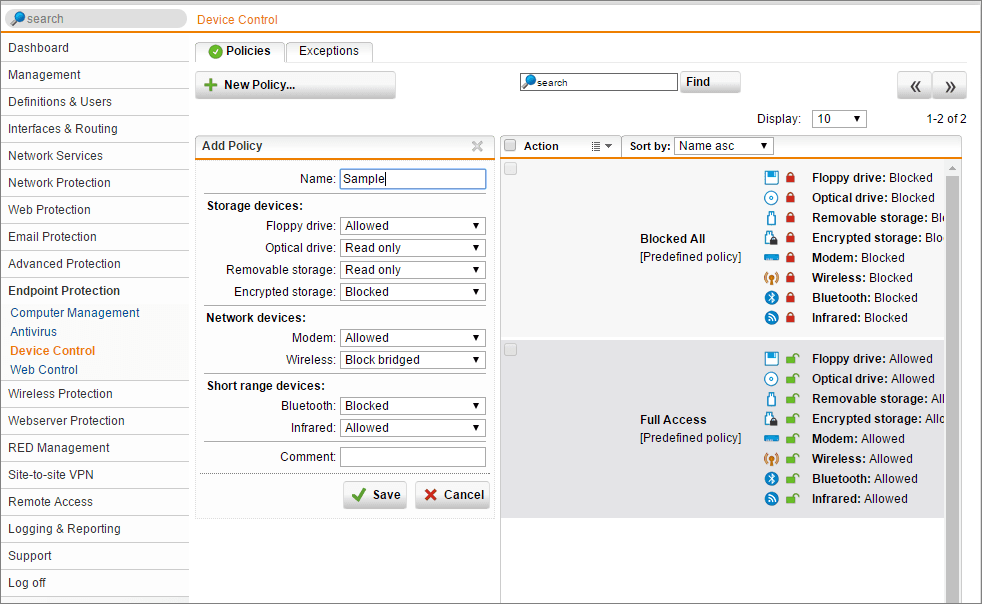Click the sidebar search field
This screenshot has height=604, width=982.
[x=96, y=18]
